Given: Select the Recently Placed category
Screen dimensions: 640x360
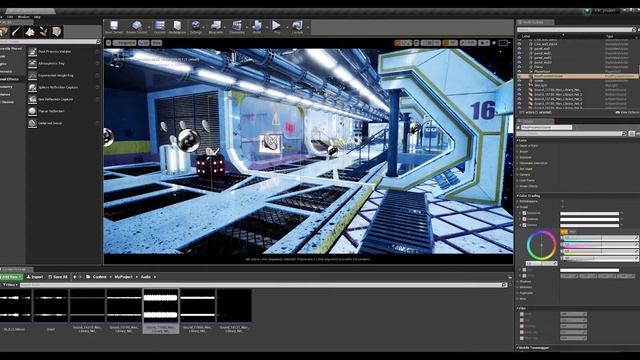Looking at the screenshot, I should click(11, 49).
